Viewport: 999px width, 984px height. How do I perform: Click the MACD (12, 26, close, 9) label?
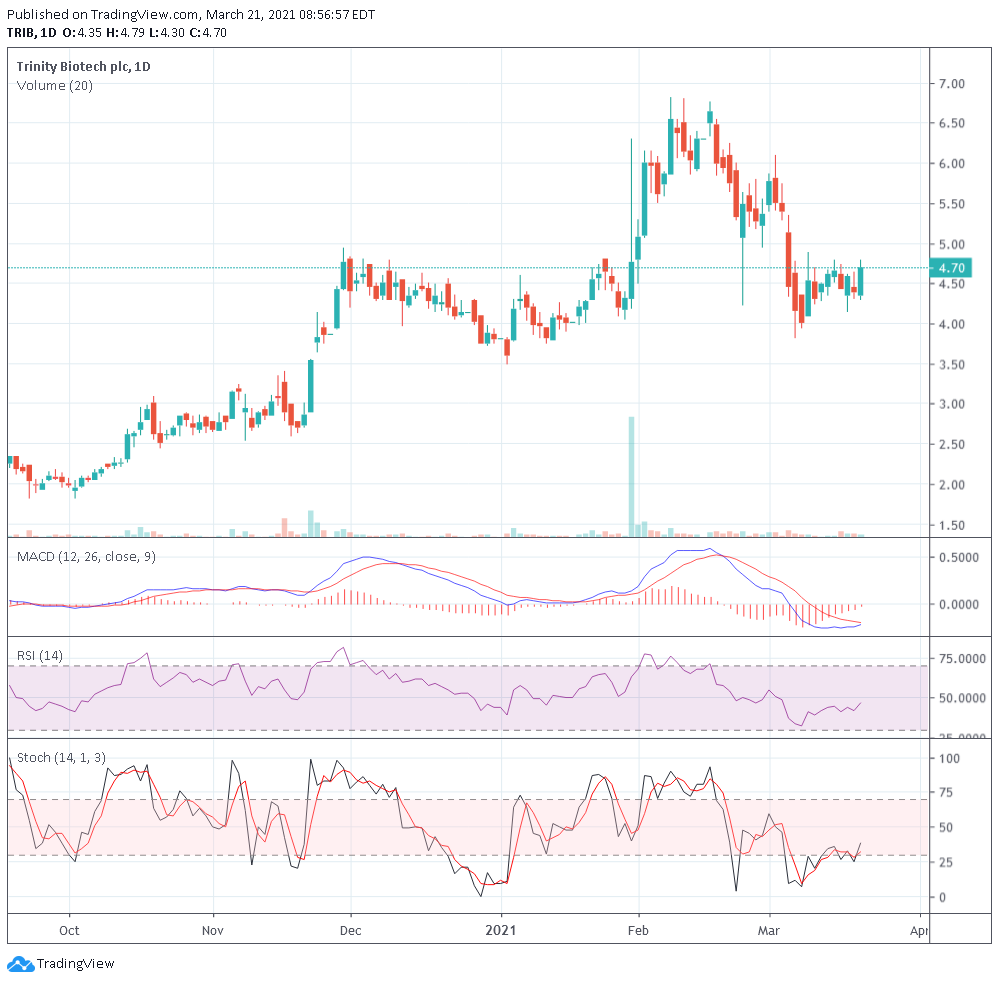86,556
